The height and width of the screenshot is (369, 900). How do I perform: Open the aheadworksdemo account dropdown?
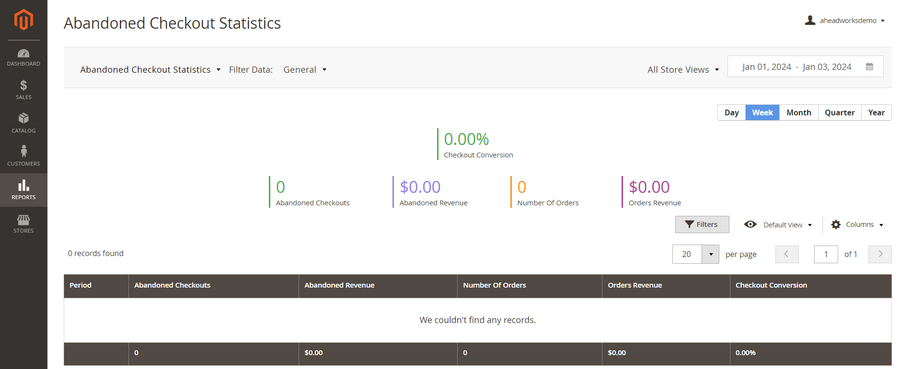point(844,20)
